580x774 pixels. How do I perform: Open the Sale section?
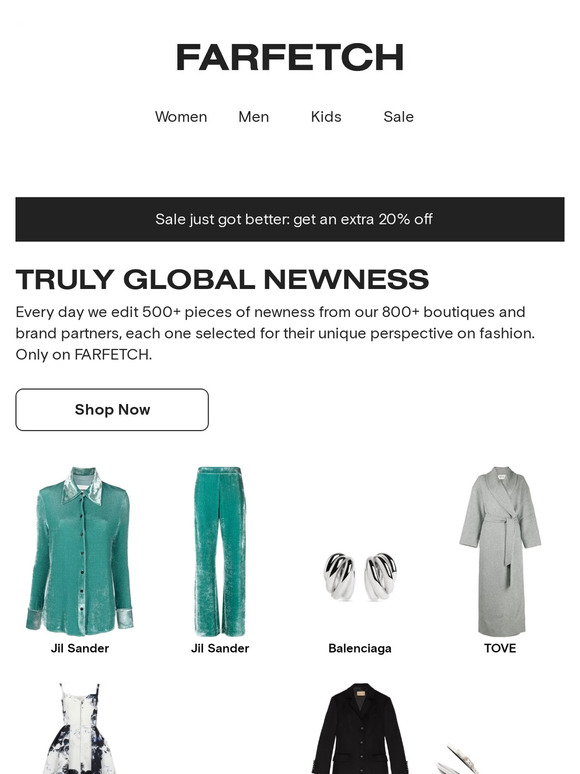[398, 117]
